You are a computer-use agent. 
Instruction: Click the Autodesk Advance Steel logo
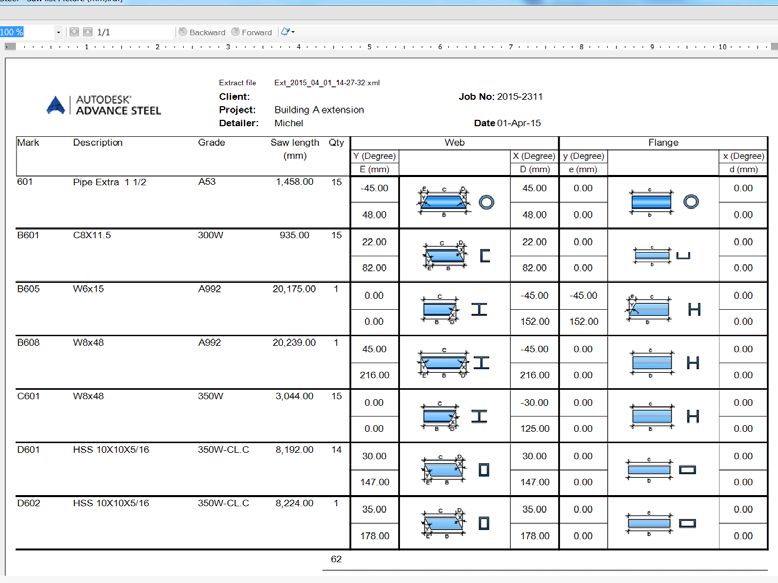click(104, 105)
